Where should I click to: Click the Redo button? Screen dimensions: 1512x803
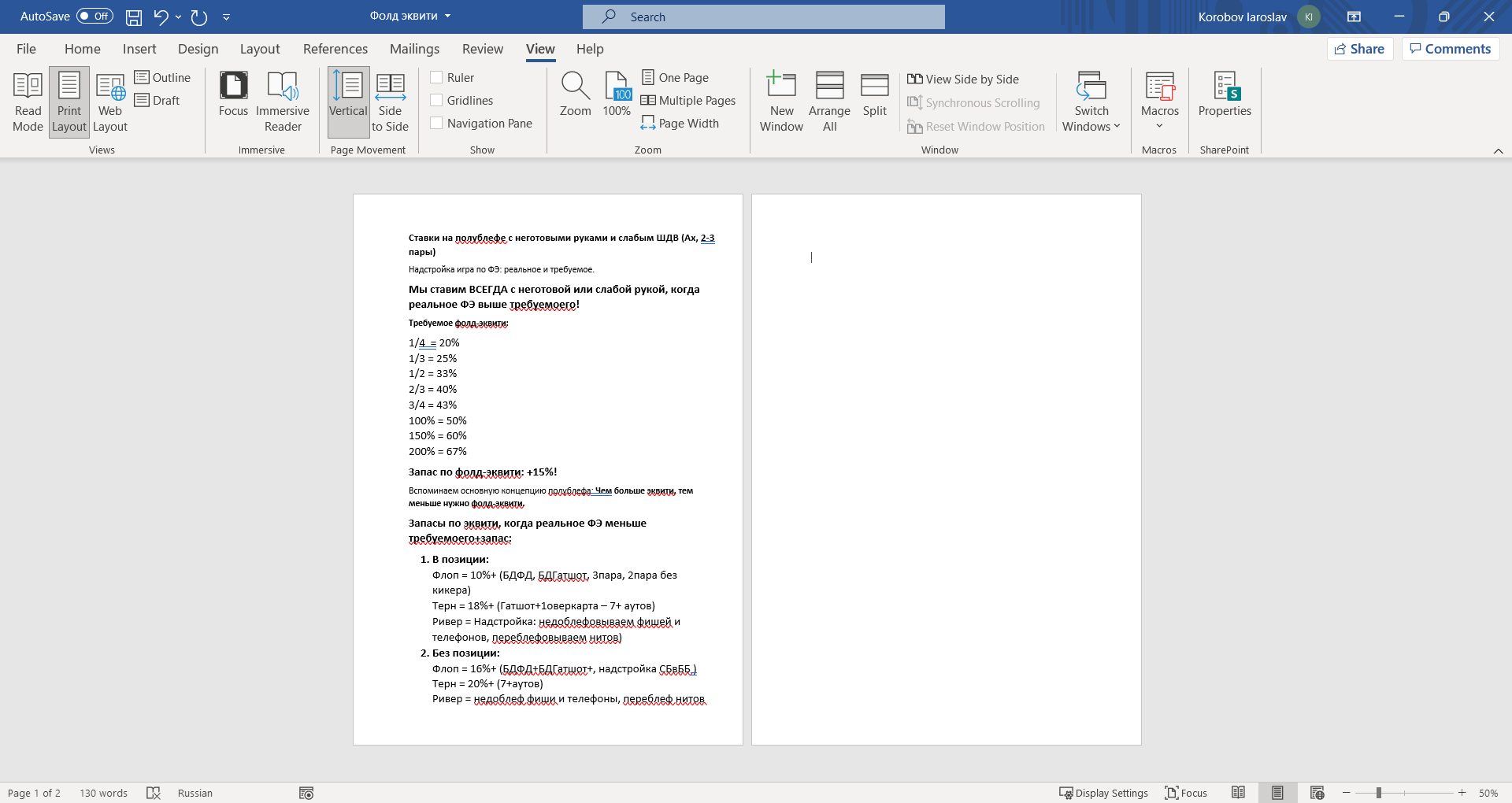pyautogui.click(x=199, y=17)
